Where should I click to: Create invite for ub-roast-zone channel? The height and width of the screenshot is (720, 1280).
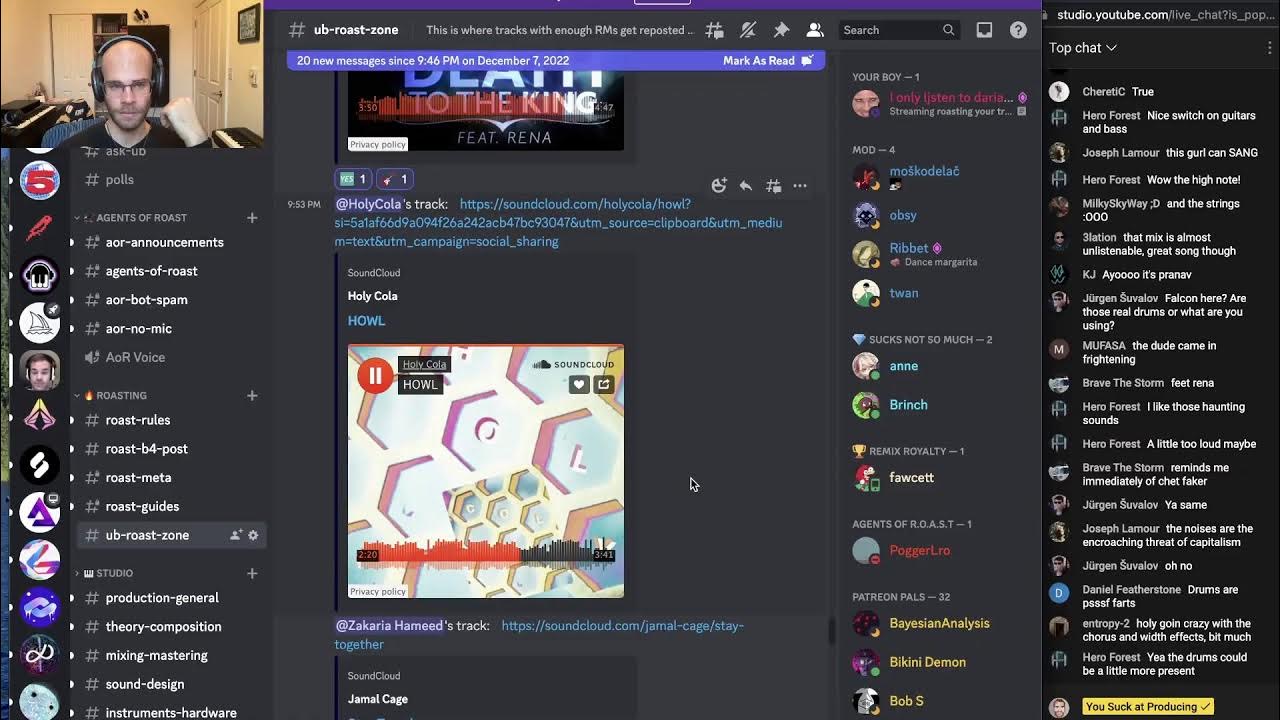(x=236, y=535)
